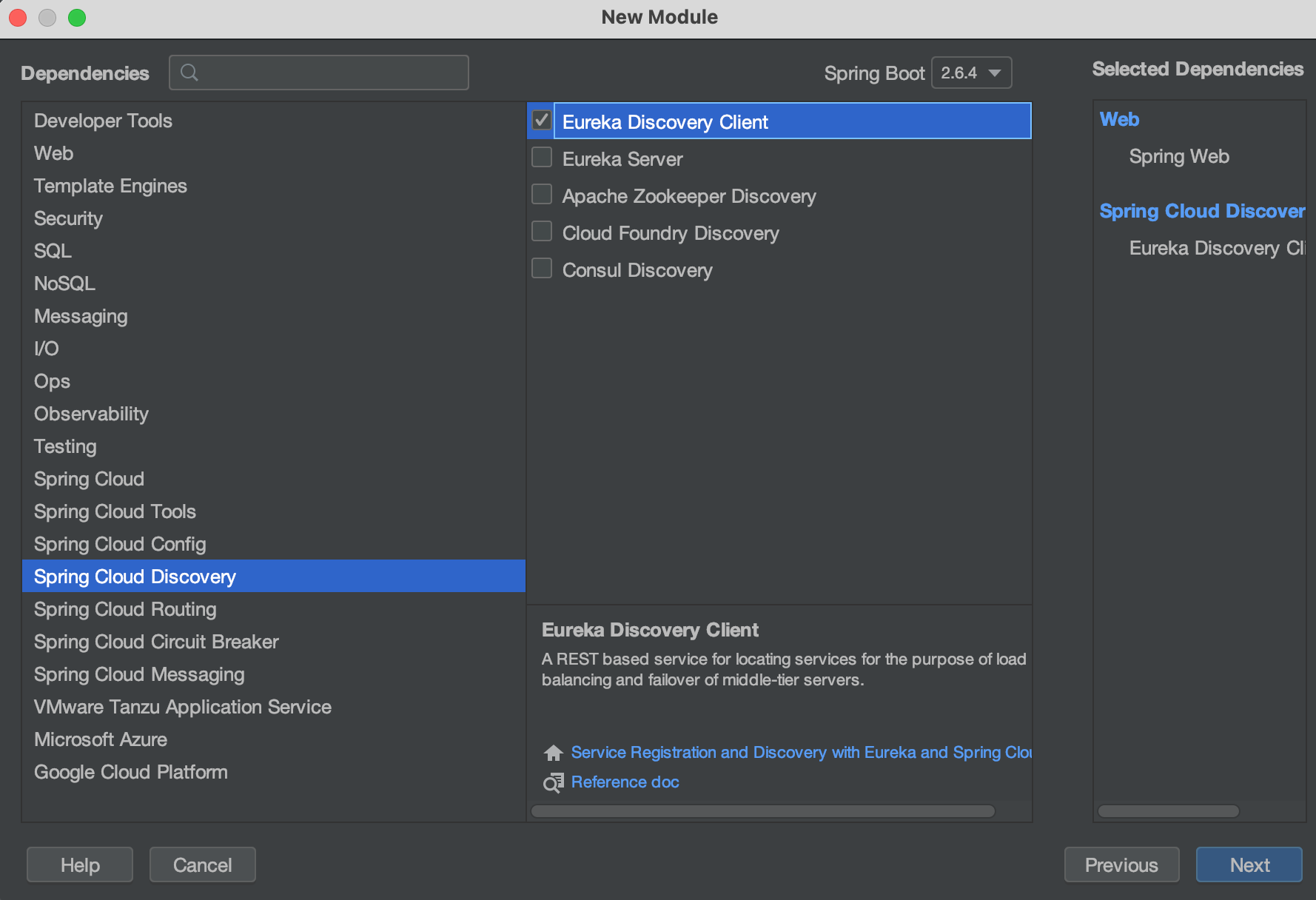Cancel the New Module dialog
The height and width of the screenshot is (900, 1316).
(x=203, y=864)
